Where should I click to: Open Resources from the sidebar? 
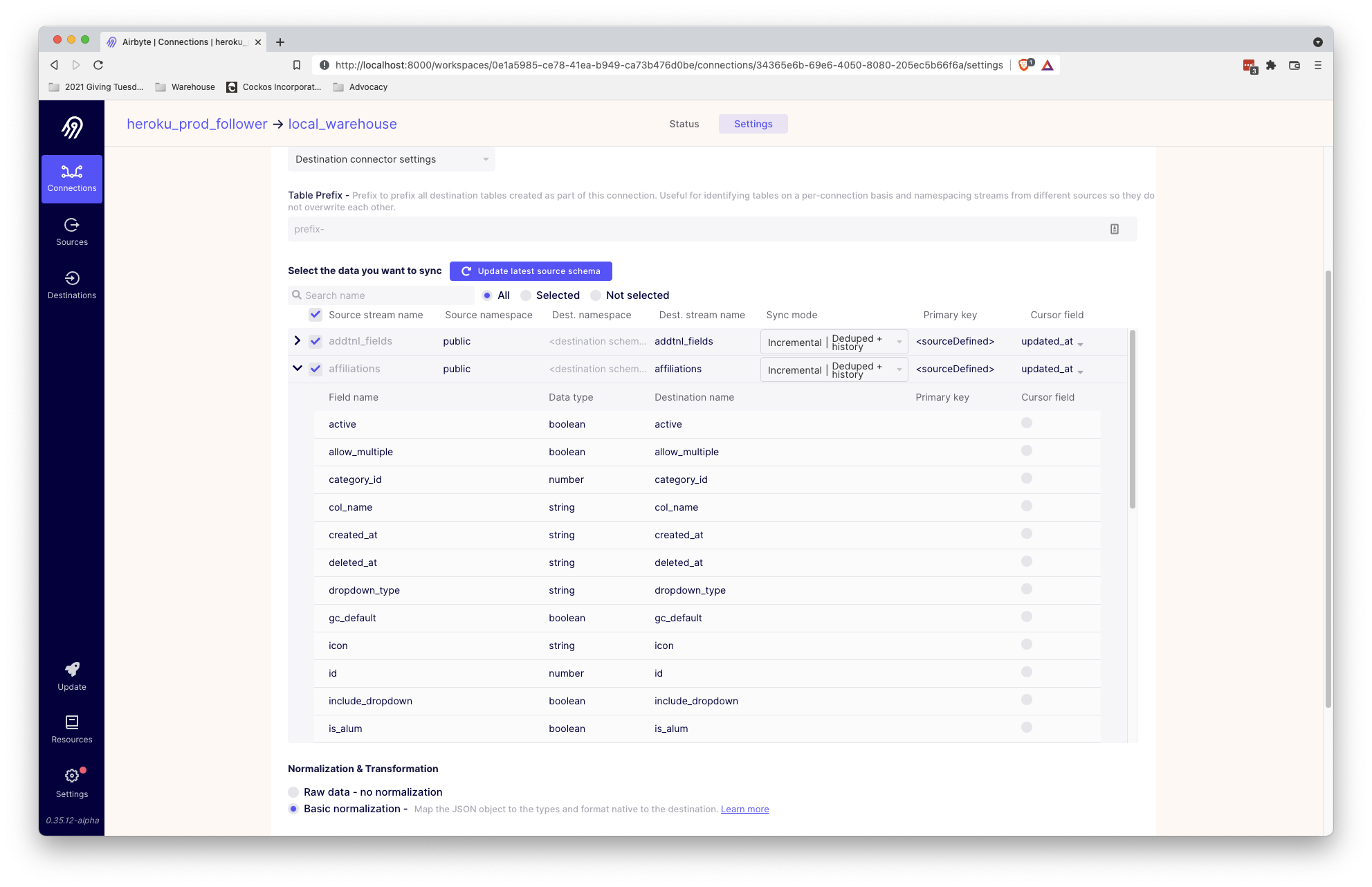click(71, 722)
